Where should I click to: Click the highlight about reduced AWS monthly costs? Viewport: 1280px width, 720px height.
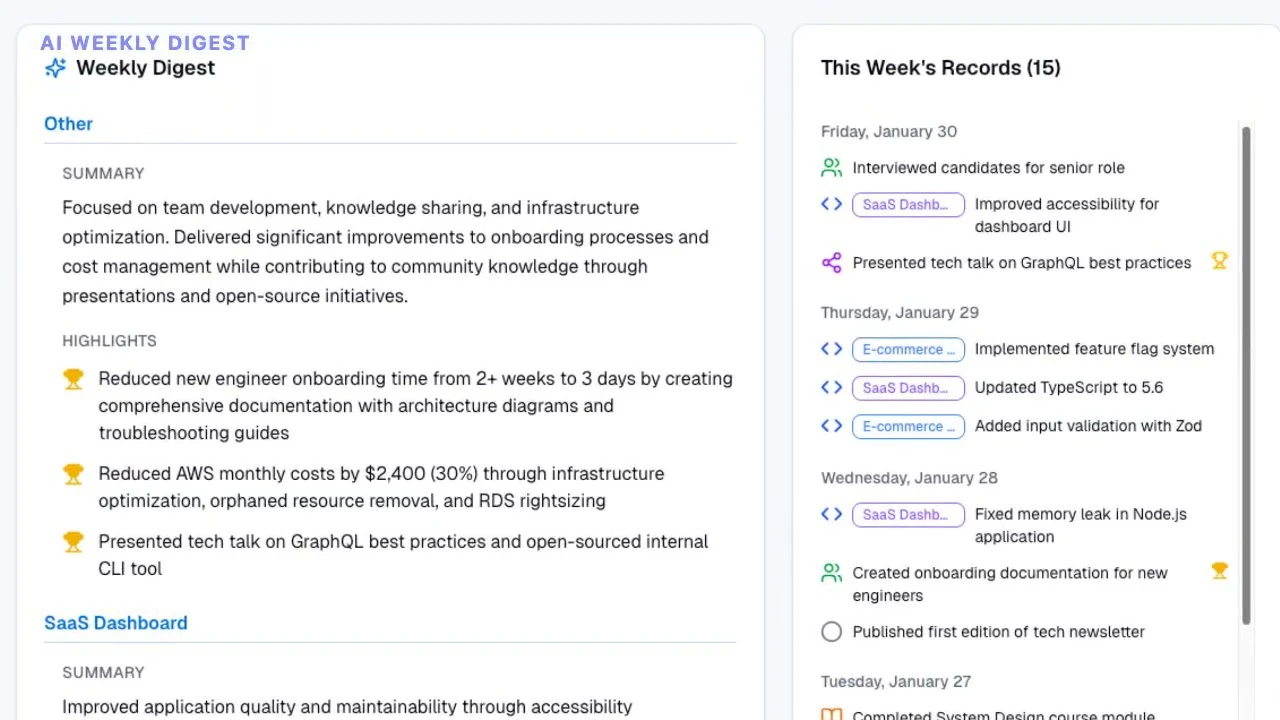click(381, 487)
